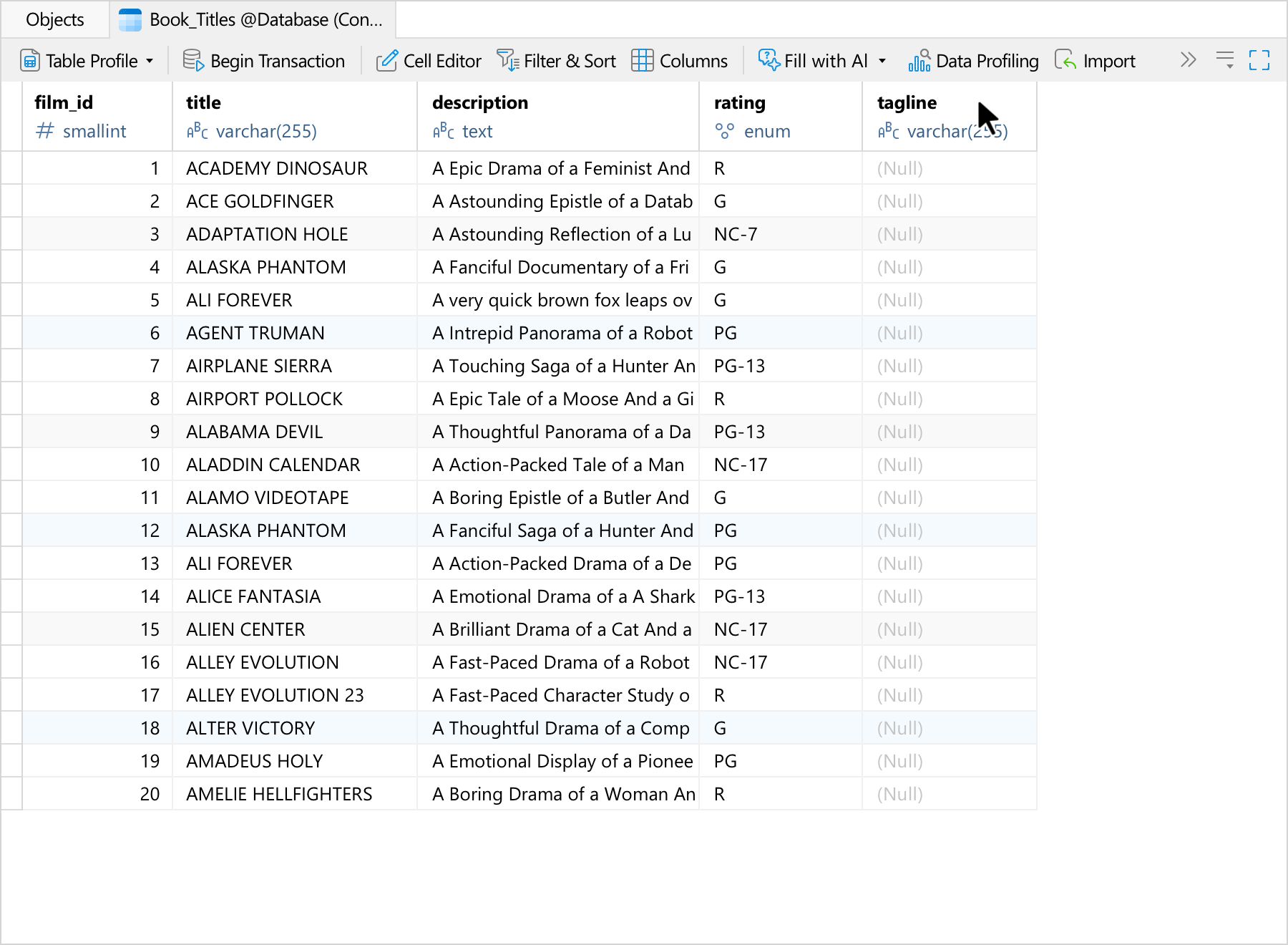Expand the Fill with AI dropdown arrow
1288x945 pixels.
tap(882, 62)
